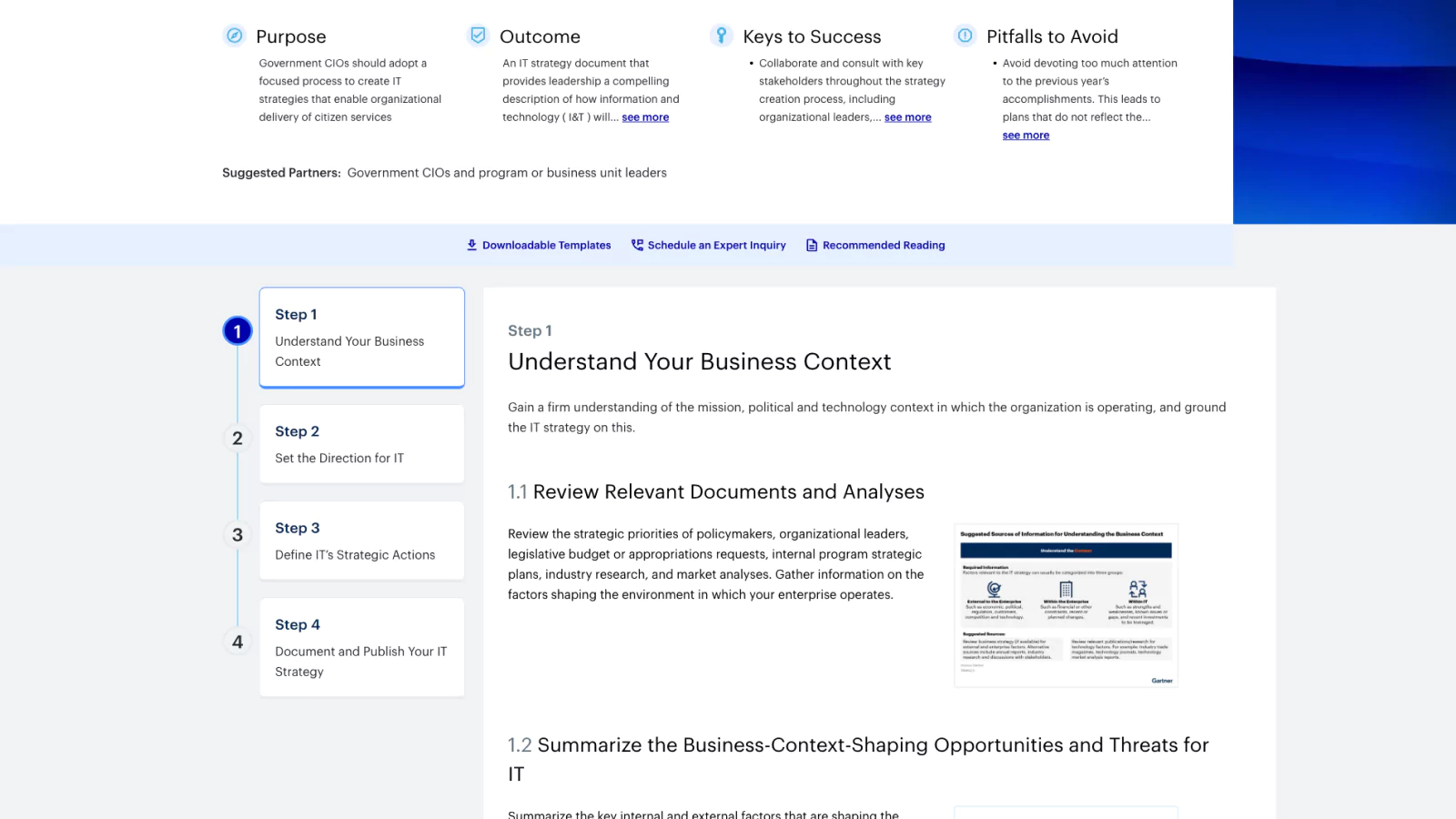Click the Pitfalls to Avoid warning icon
The width and height of the screenshot is (1456, 819).
pyautogui.click(x=964, y=35)
